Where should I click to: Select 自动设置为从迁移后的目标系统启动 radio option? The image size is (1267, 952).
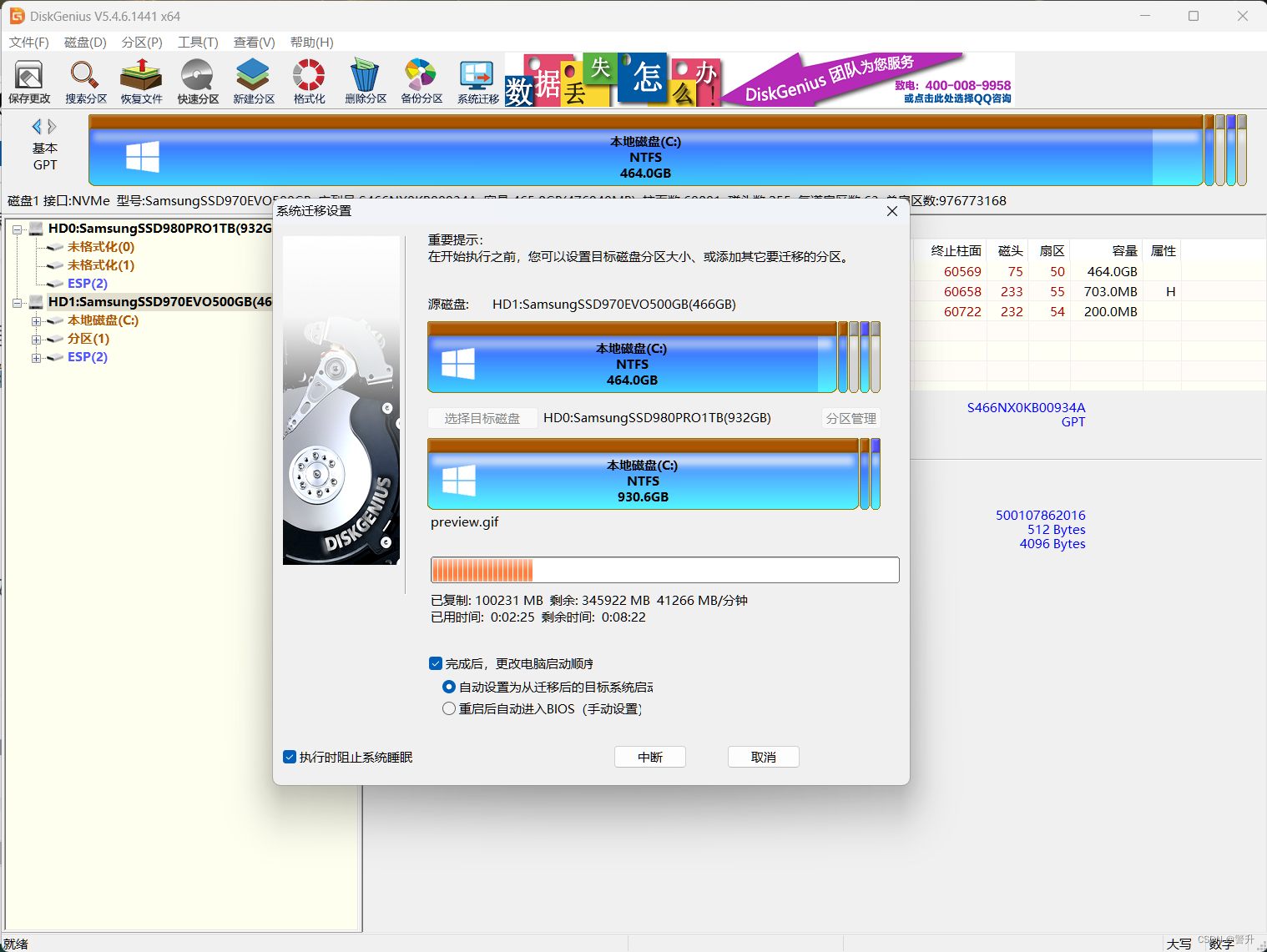tap(449, 687)
